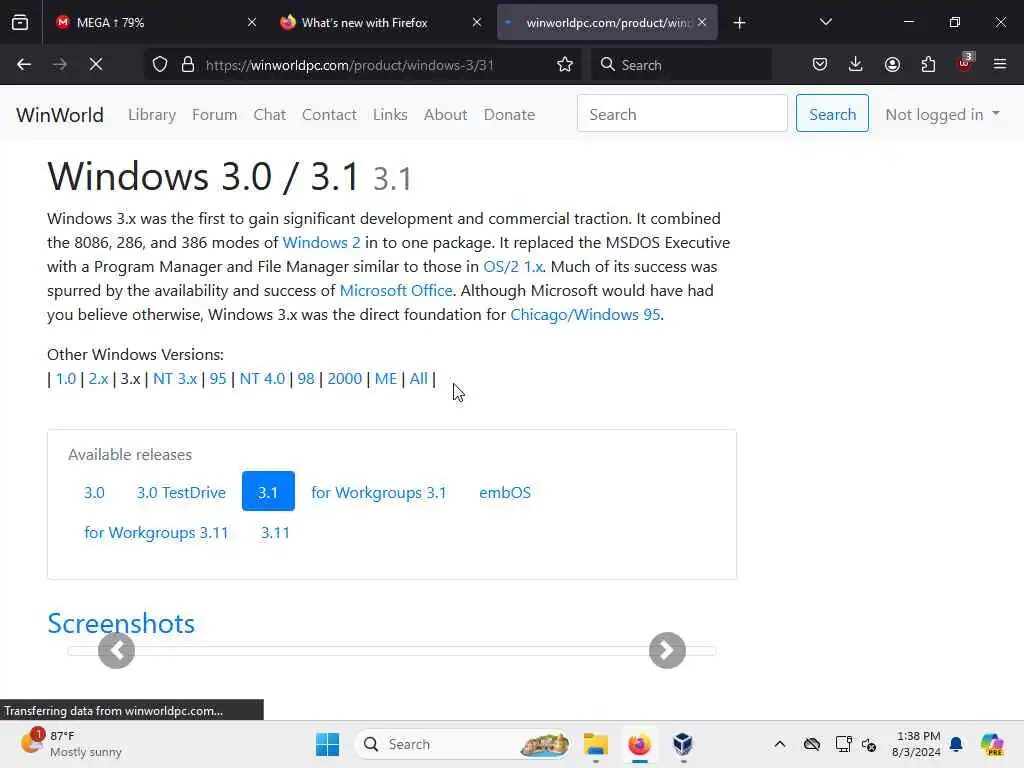
Task: Show hidden system tray icons
Action: 780,744
